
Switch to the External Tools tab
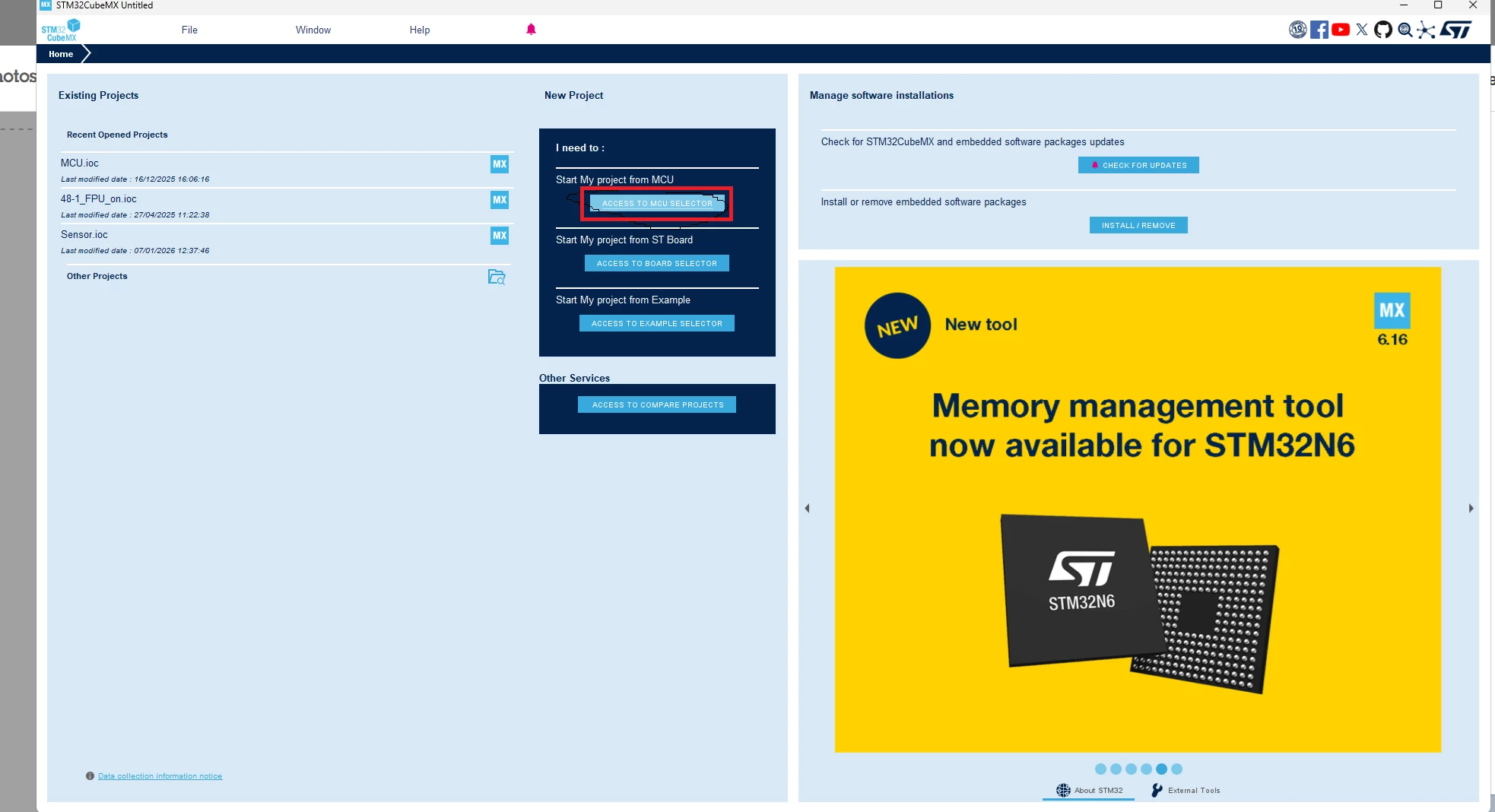point(1186,791)
